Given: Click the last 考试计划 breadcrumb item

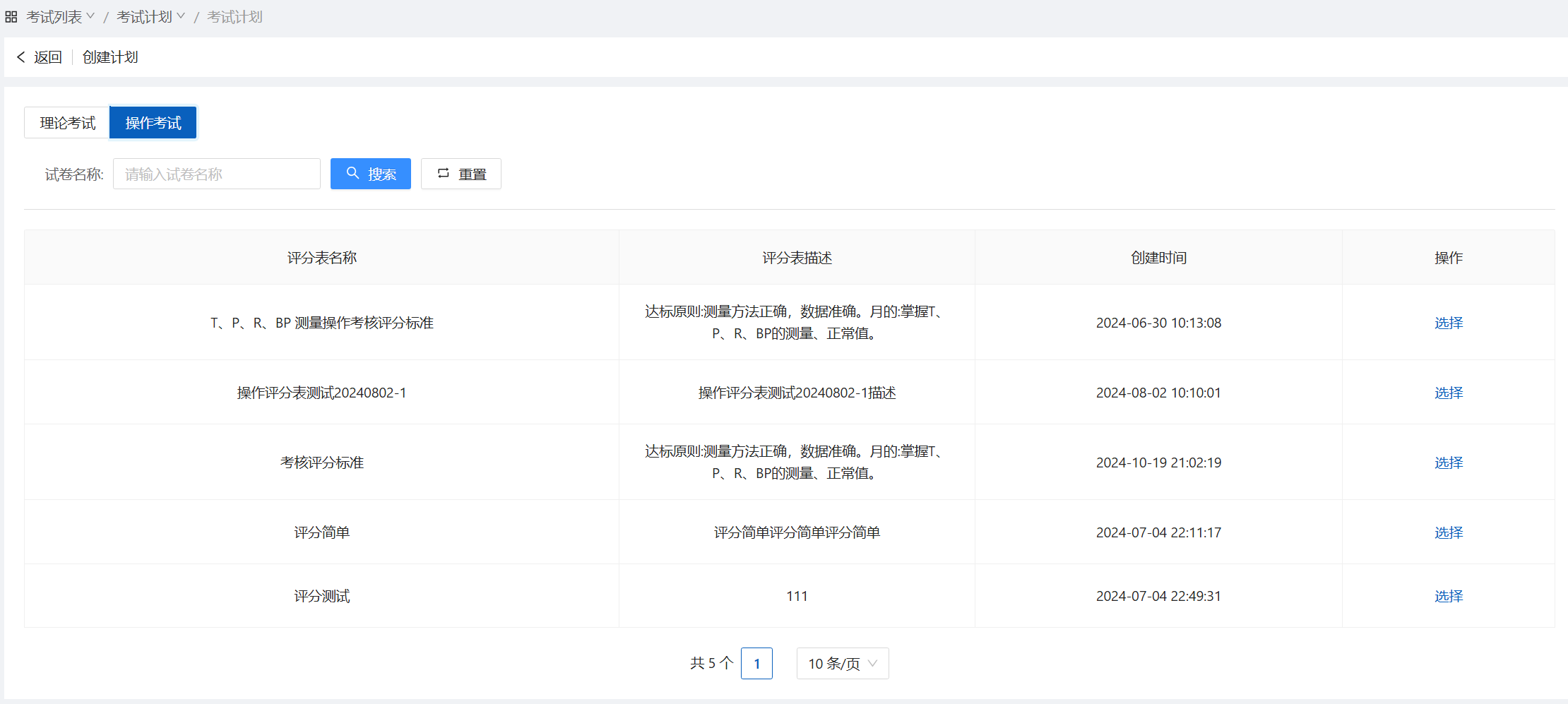Looking at the screenshot, I should click(234, 17).
